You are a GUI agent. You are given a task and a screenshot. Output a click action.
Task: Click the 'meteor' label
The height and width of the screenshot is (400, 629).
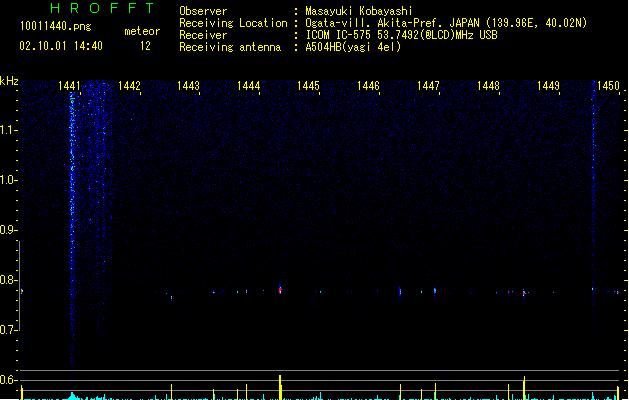click(x=142, y=31)
